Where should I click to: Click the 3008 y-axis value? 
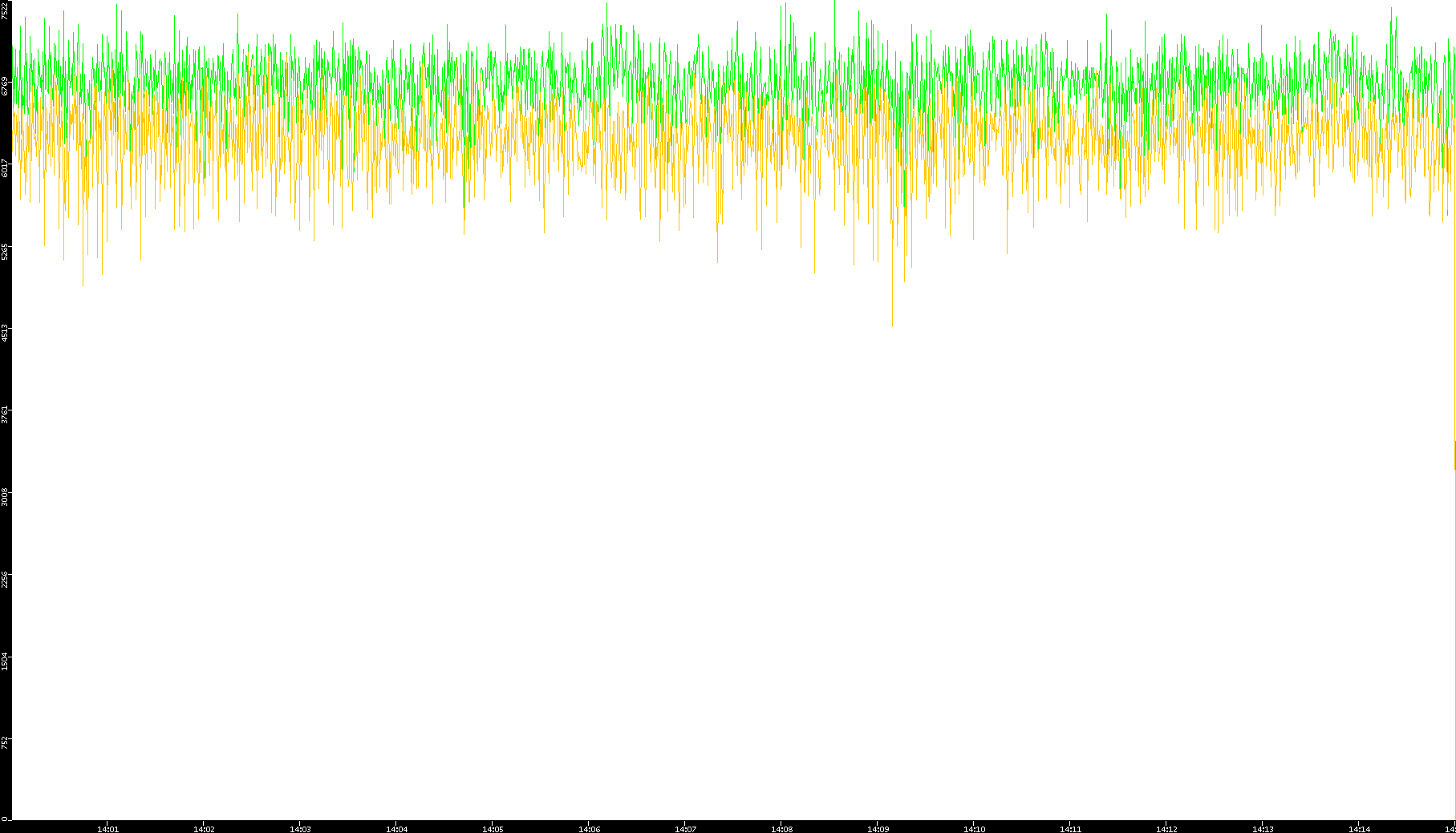5,496
